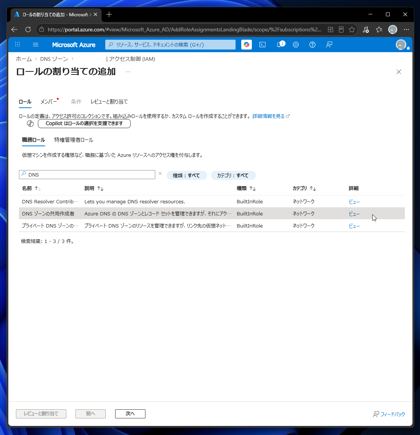Viewport: 420px width, 435px height.
Task: Select the 職務ロール sub-tab
Action: point(33,140)
